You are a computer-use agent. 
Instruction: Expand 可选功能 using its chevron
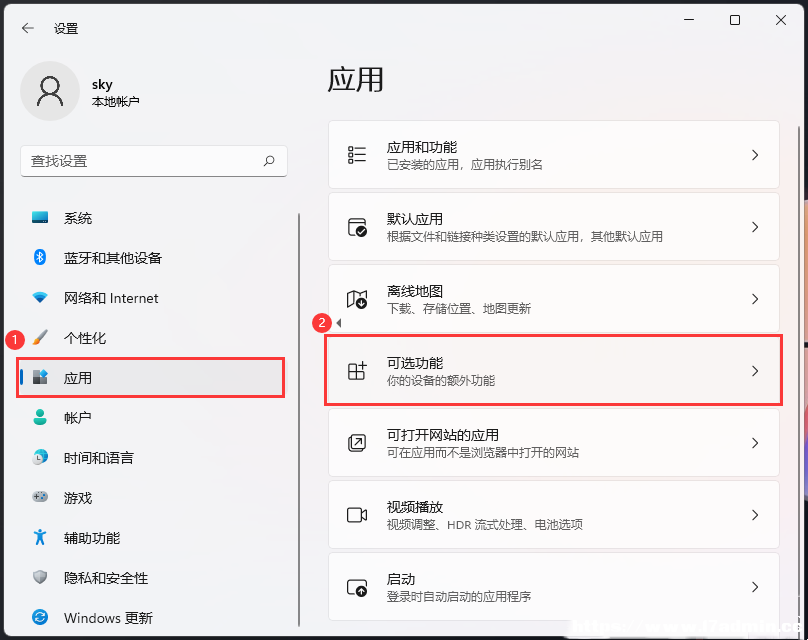755,371
